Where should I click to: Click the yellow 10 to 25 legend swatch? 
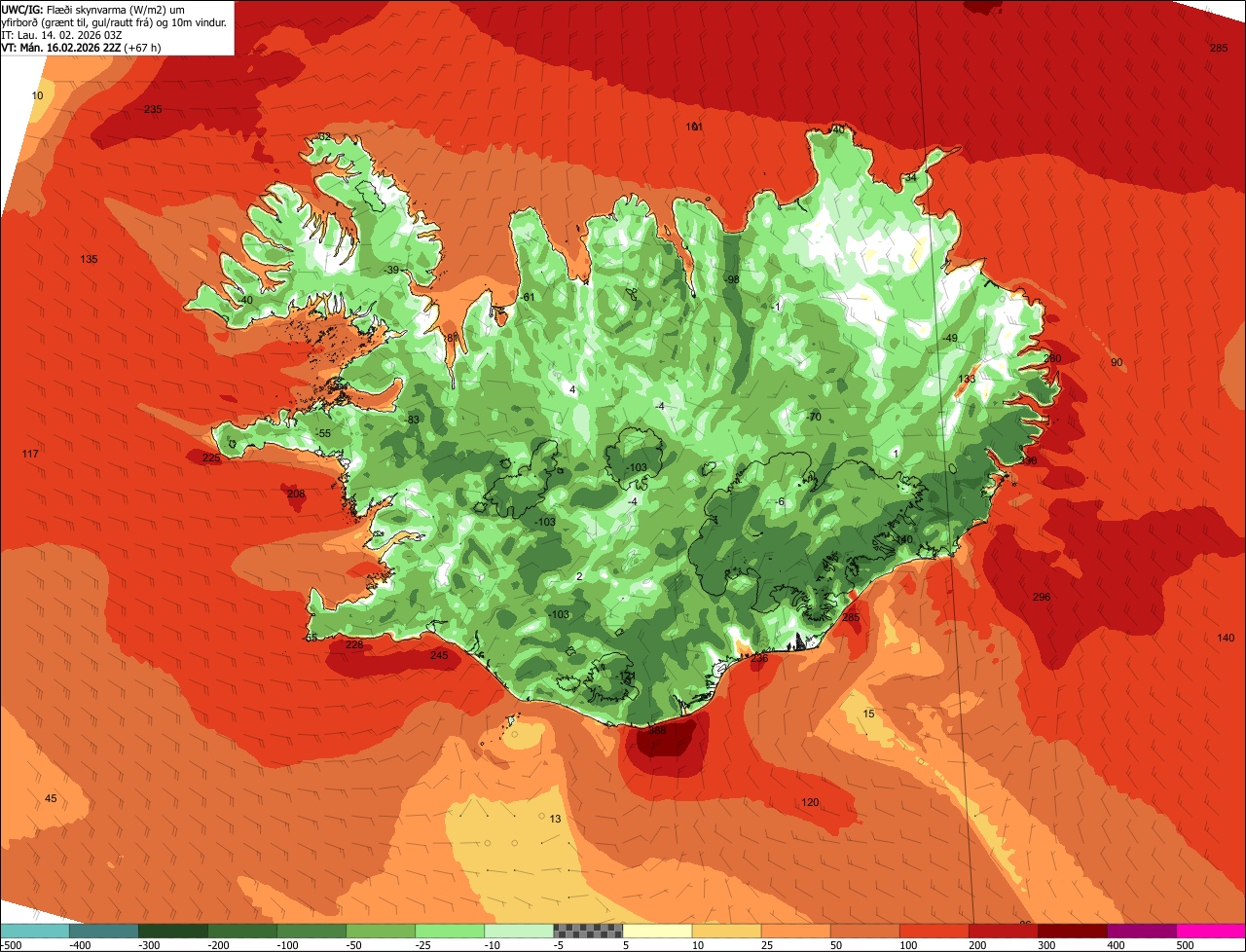(726, 931)
